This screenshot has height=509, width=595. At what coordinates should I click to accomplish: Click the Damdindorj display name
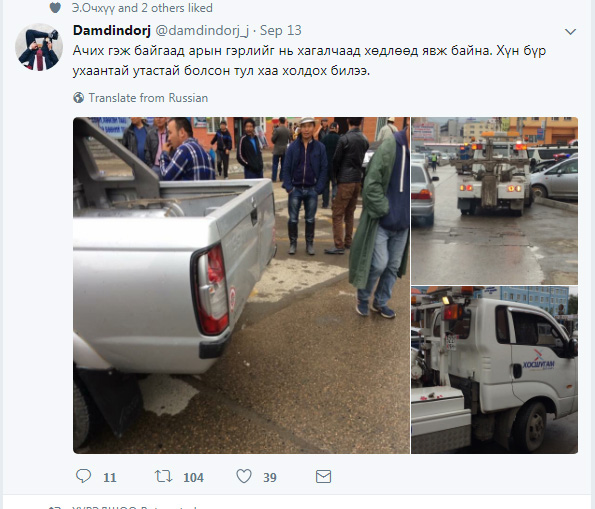[112, 30]
